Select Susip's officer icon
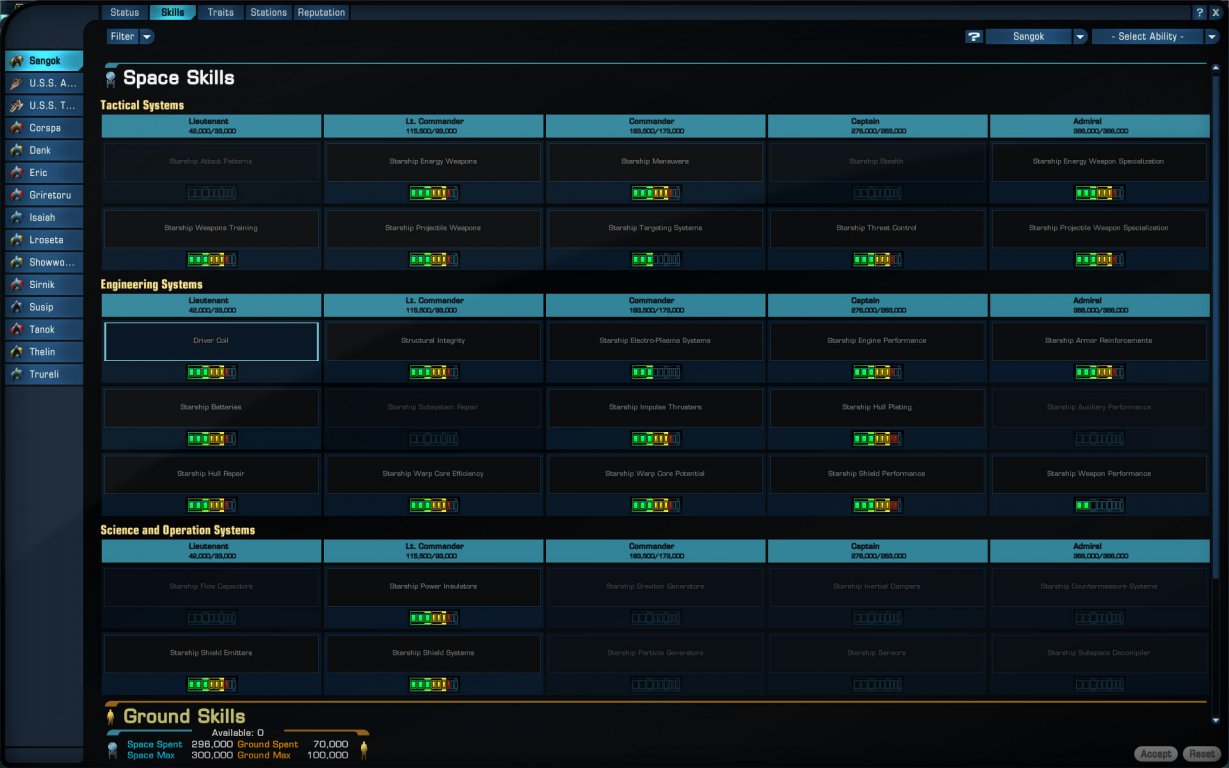Screen dimensions: 1229x768 pyautogui.click(x=17, y=307)
